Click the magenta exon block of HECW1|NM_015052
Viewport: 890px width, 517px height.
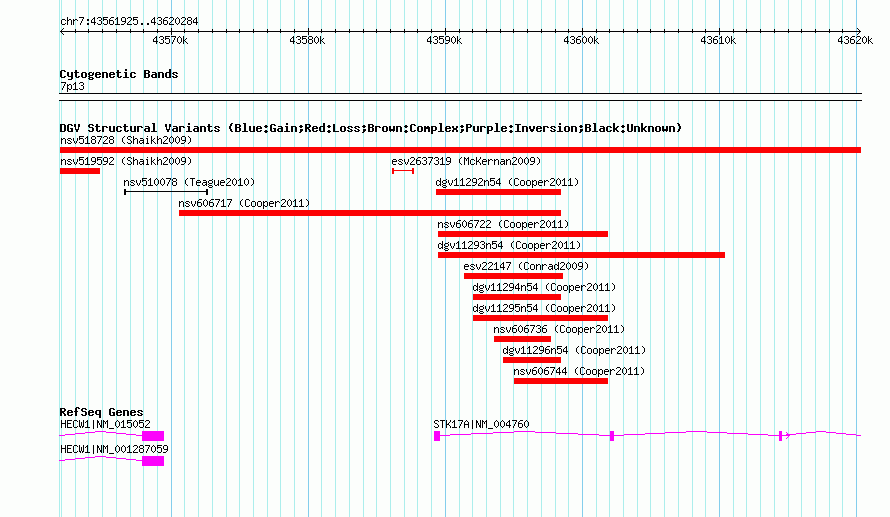click(153, 436)
